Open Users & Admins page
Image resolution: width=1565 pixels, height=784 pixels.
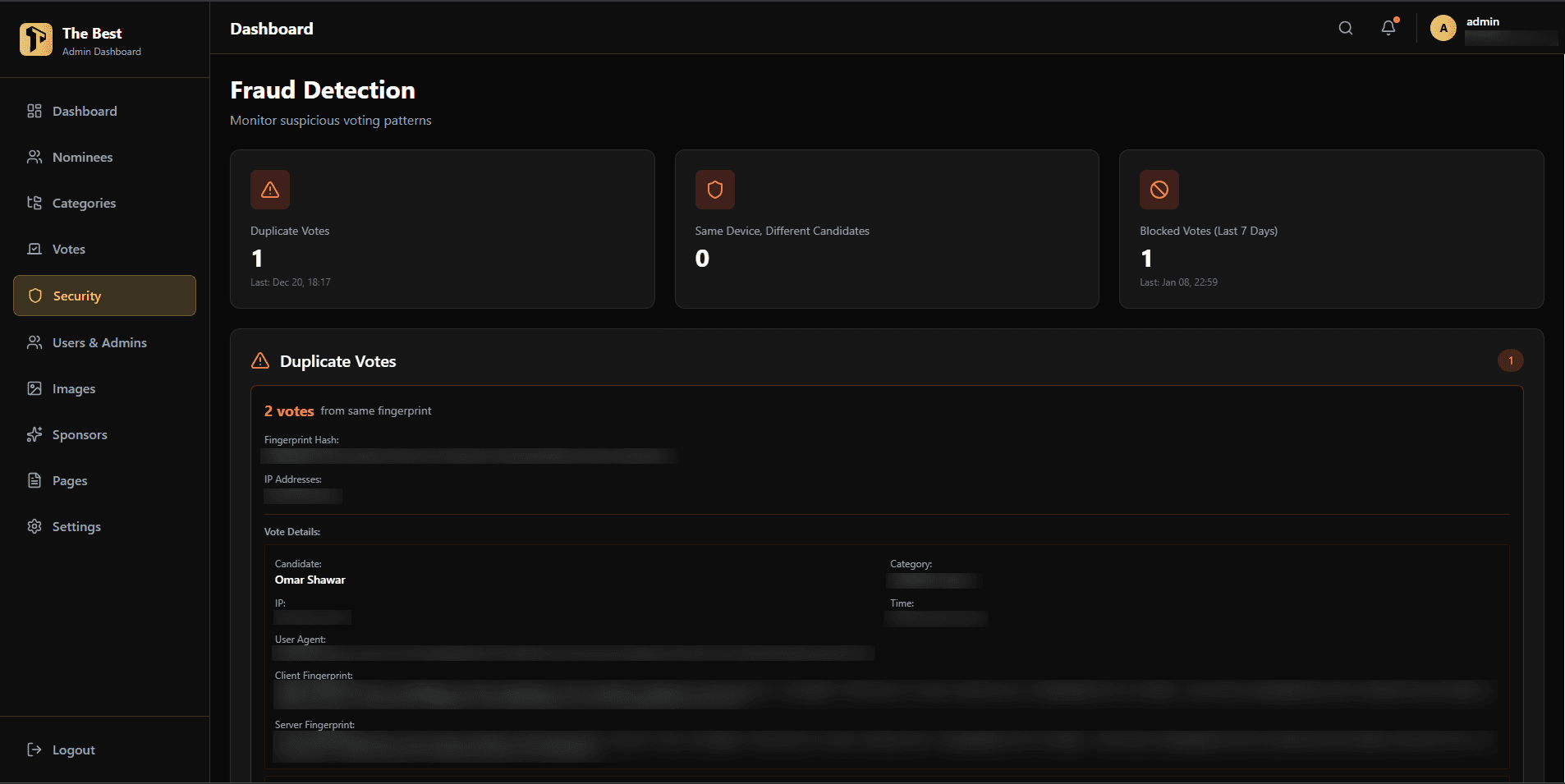coord(104,342)
